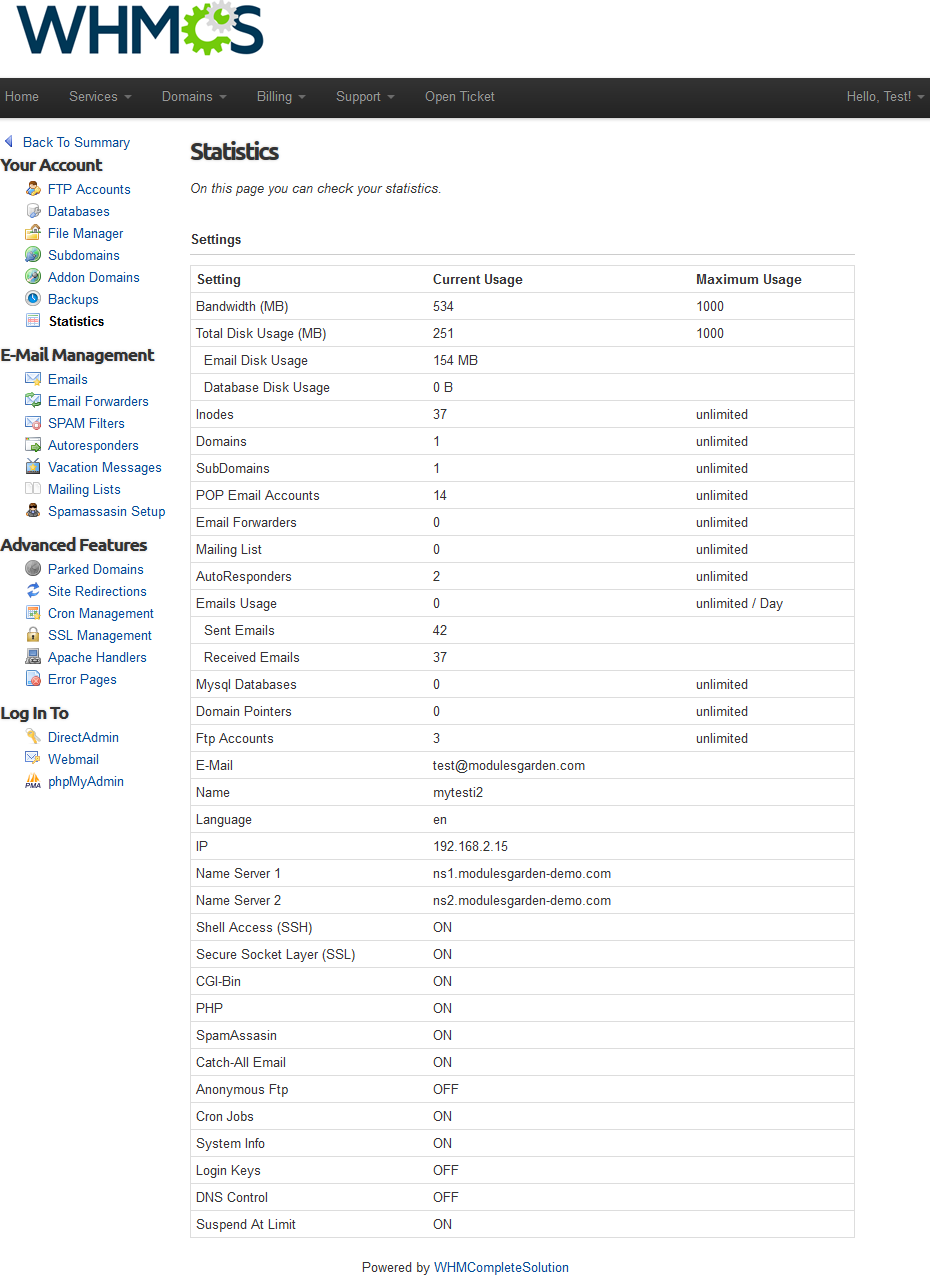The width and height of the screenshot is (930, 1278).
Task: Click the Autoresponders icon
Action: pos(33,445)
